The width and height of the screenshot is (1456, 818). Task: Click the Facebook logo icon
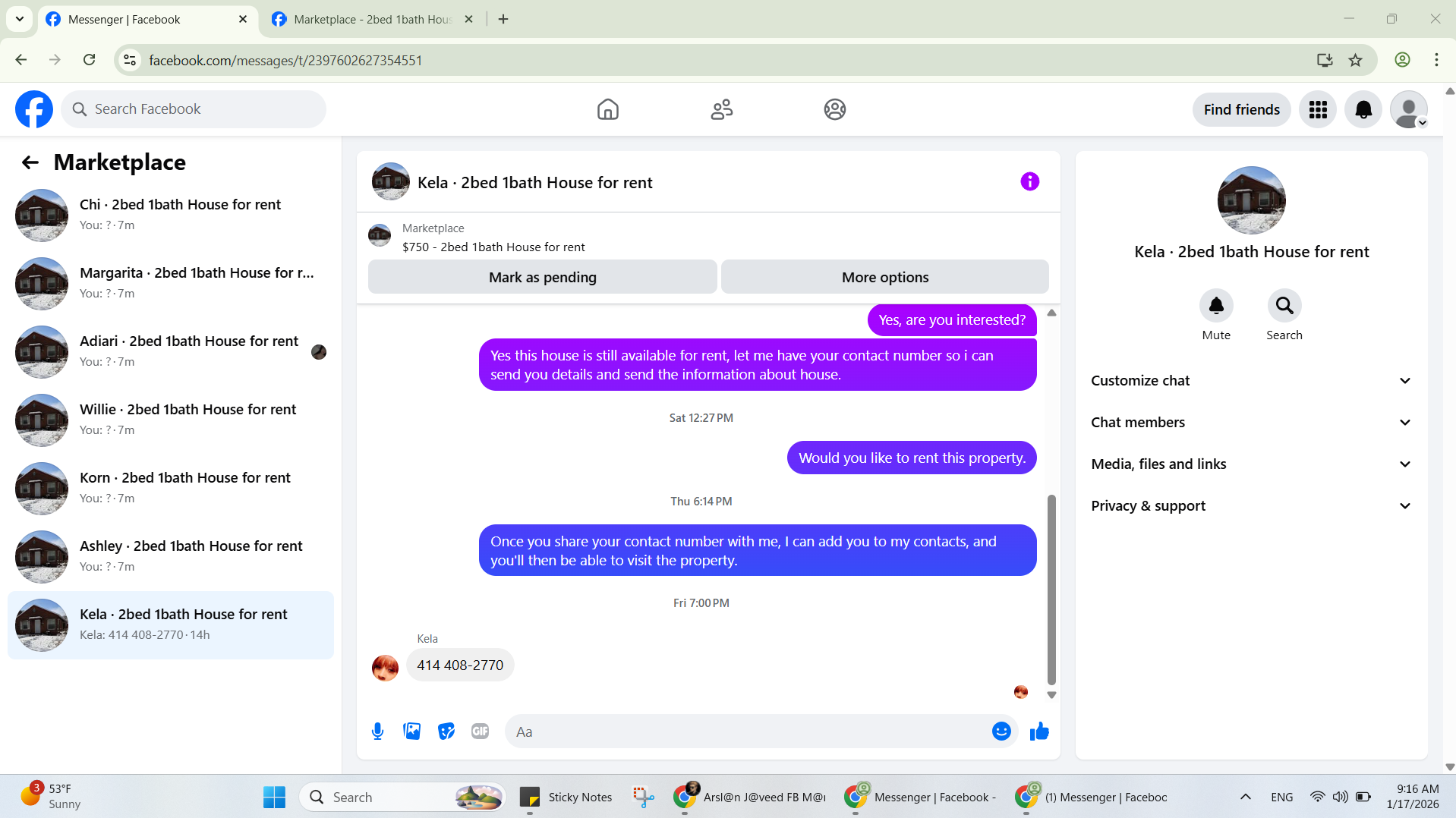(x=34, y=109)
